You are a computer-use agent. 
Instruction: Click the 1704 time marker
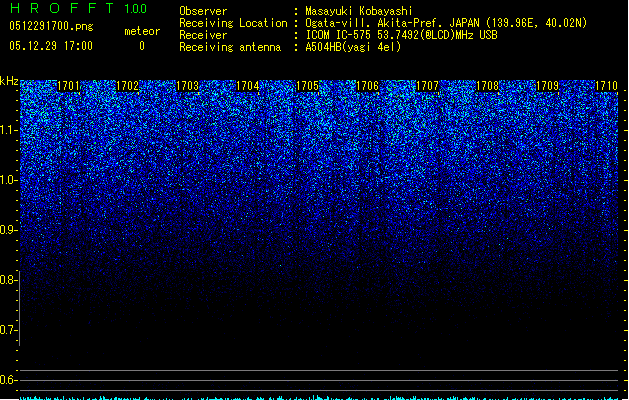coord(248,86)
